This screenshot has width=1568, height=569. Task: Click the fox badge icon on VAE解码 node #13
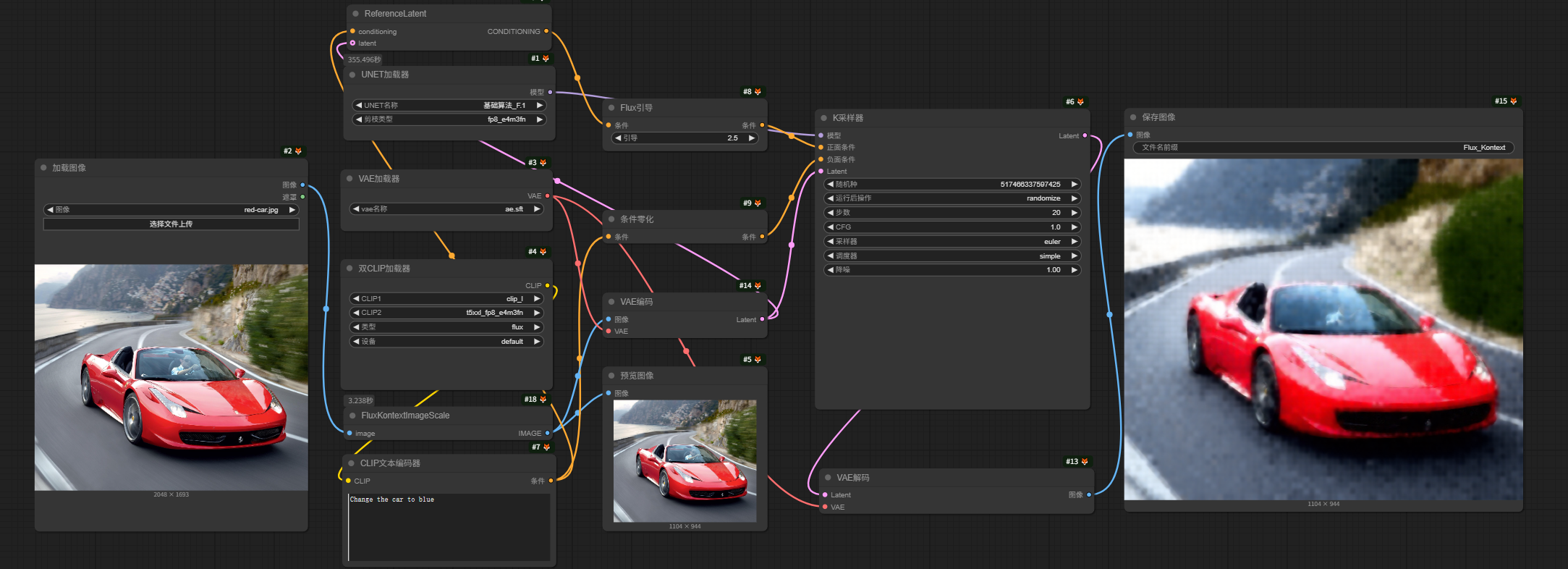[x=1084, y=462]
